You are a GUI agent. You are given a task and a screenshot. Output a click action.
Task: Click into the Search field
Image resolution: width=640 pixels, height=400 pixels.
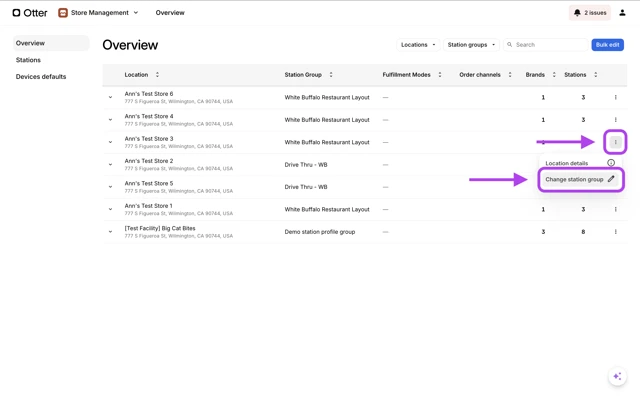(x=548, y=45)
